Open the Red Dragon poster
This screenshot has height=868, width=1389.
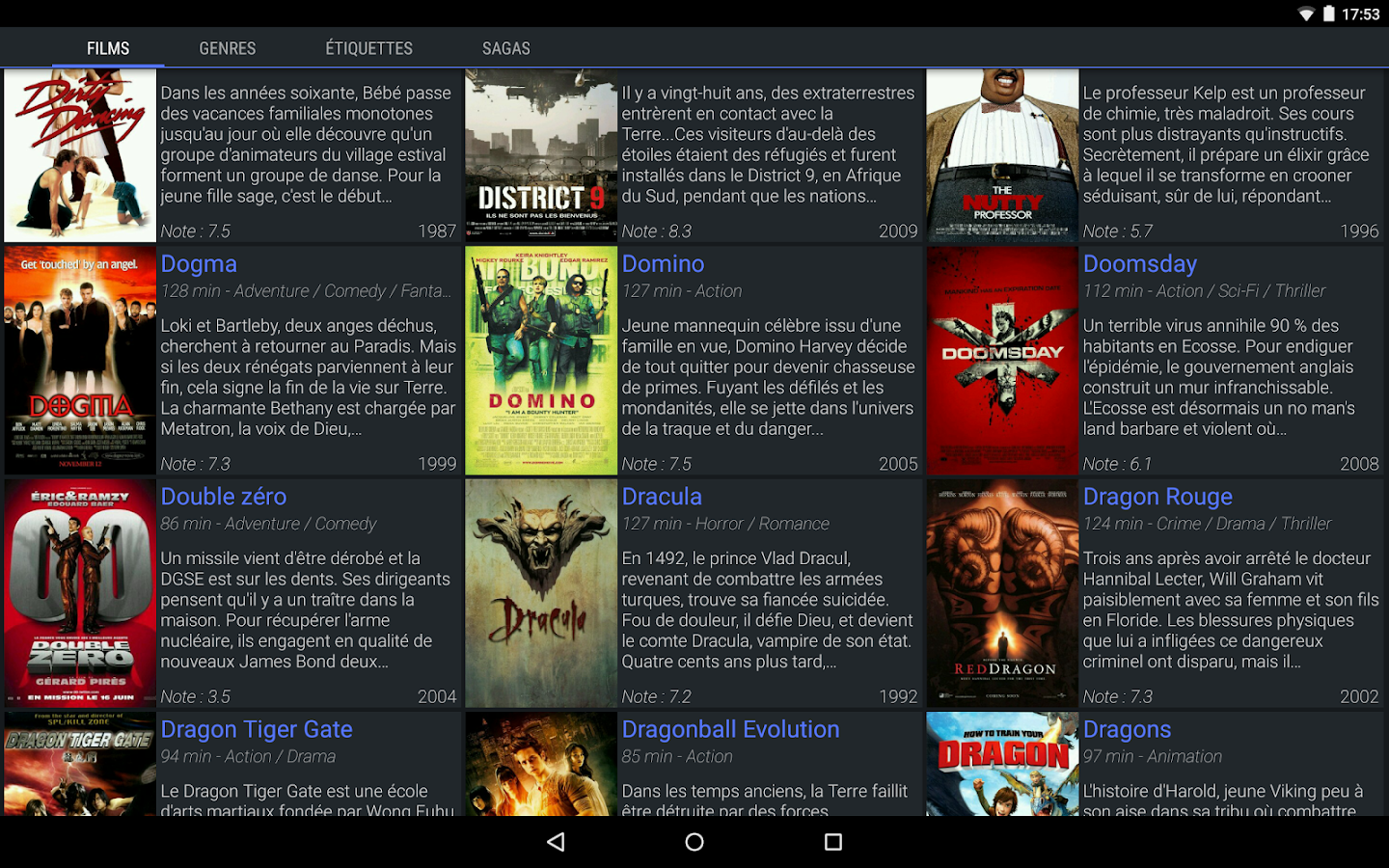1002,593
